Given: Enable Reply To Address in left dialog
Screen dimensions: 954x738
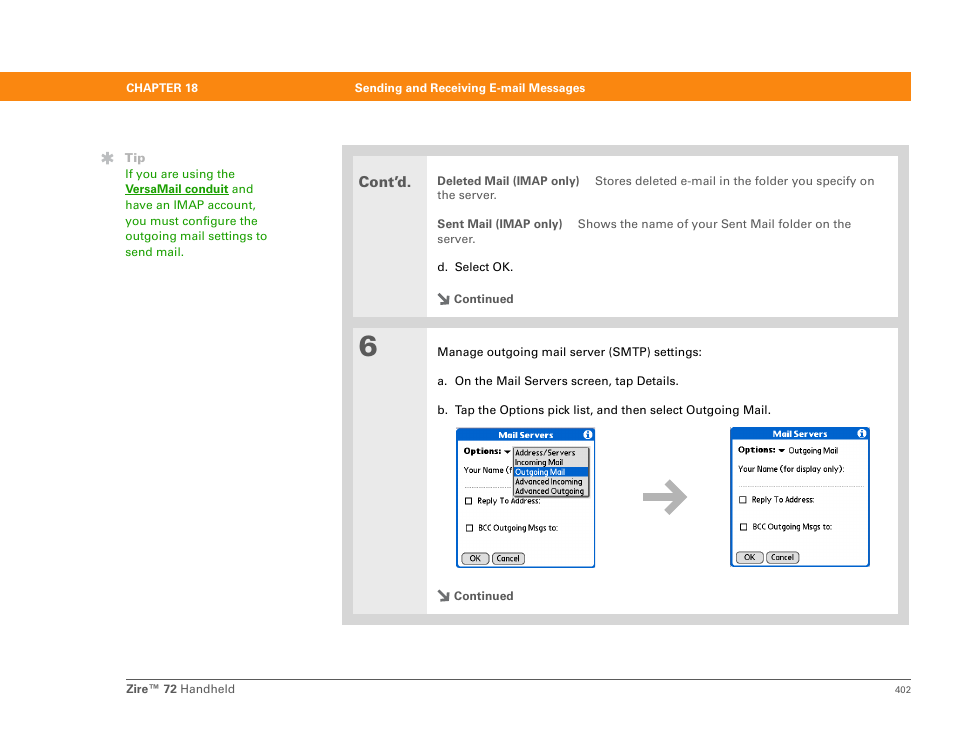Looking at the screenshot, I should [x=468, y=501].
